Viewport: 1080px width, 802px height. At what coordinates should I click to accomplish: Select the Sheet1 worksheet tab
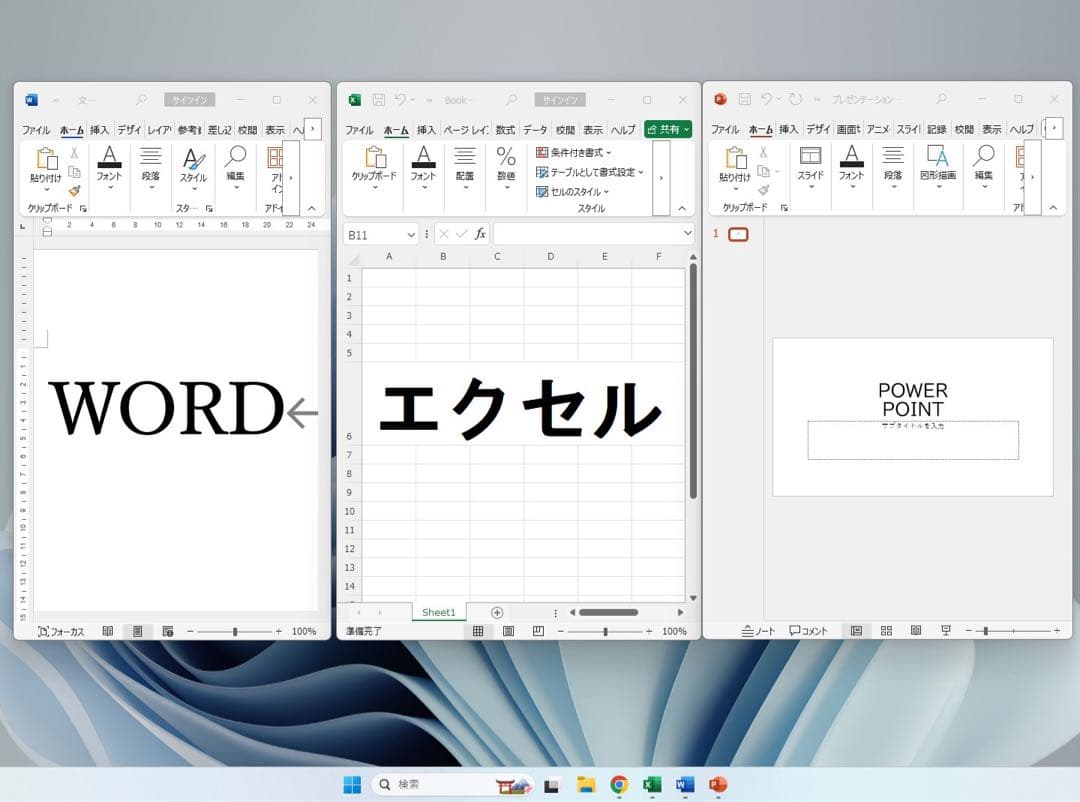click(x=438, y=612)
